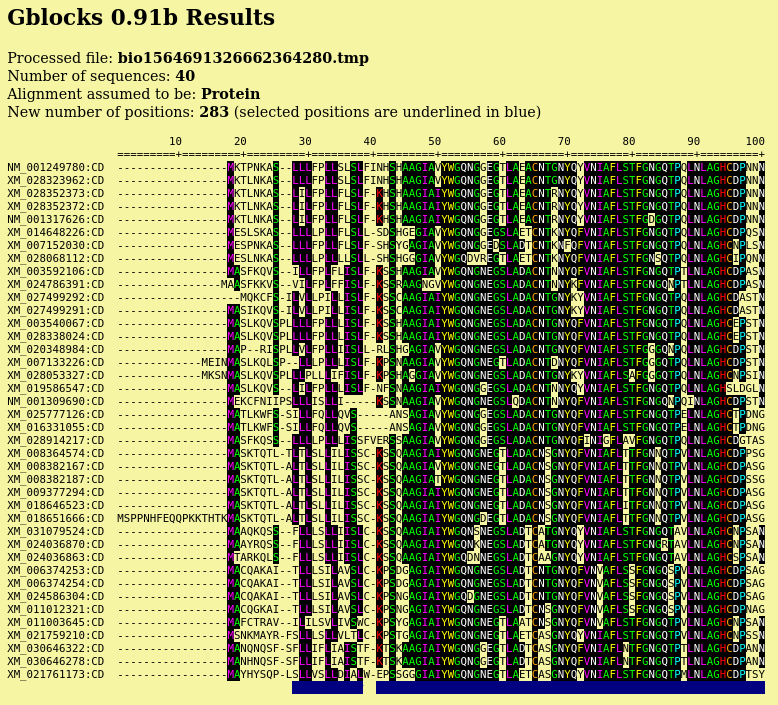Select sequence label NM_001249780:CD
Image resolution: width=778 pixels, height=705 pixels.
pyautogui.click(x=55, y=168)
